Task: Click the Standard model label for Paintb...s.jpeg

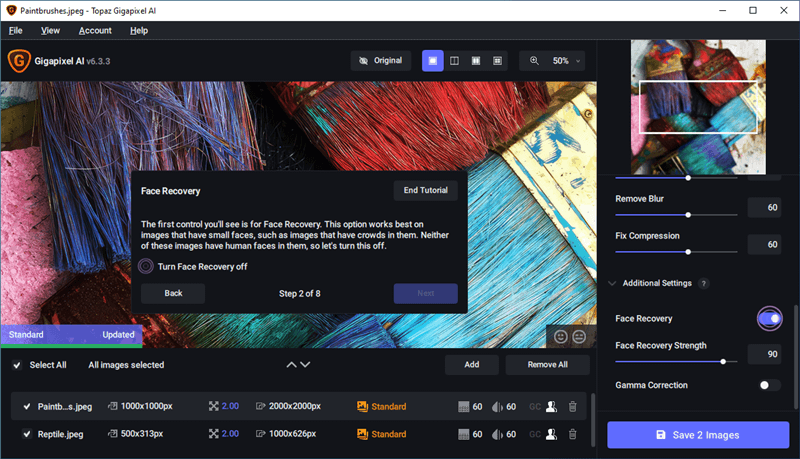Action: click(x=389, y=406)
